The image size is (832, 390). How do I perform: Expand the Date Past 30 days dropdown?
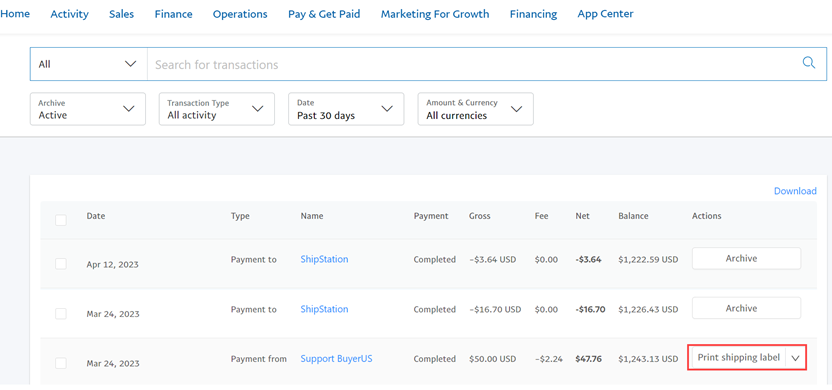click(346, 109)
